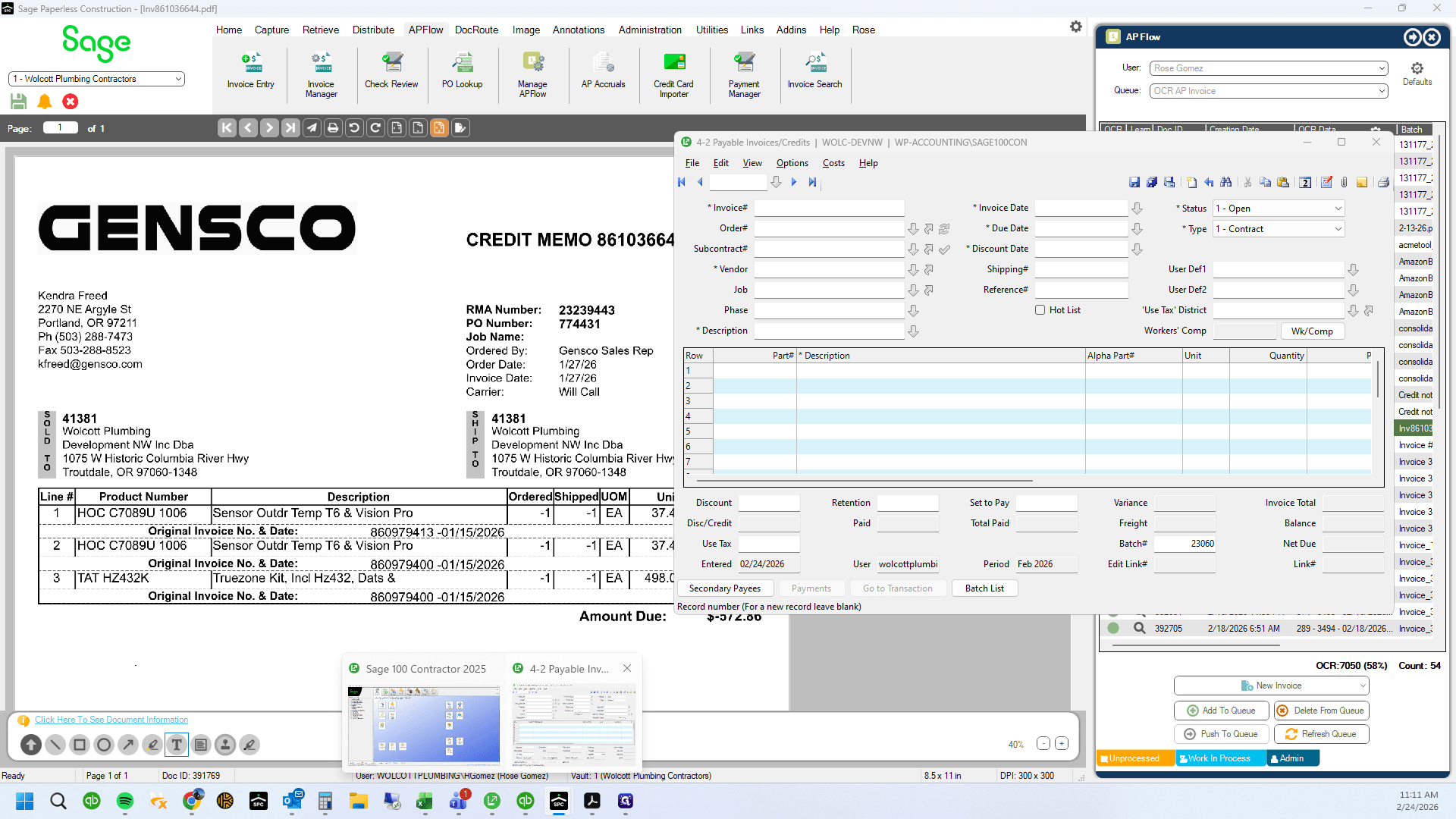
Task: Switch to the Unprocessed tab
Action: (1135, 758)
